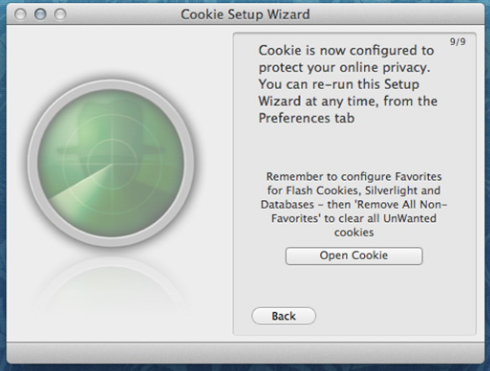Screen dimensions: 490x371
Task: Click the green radar scanner icon
Action: point(111,163)
